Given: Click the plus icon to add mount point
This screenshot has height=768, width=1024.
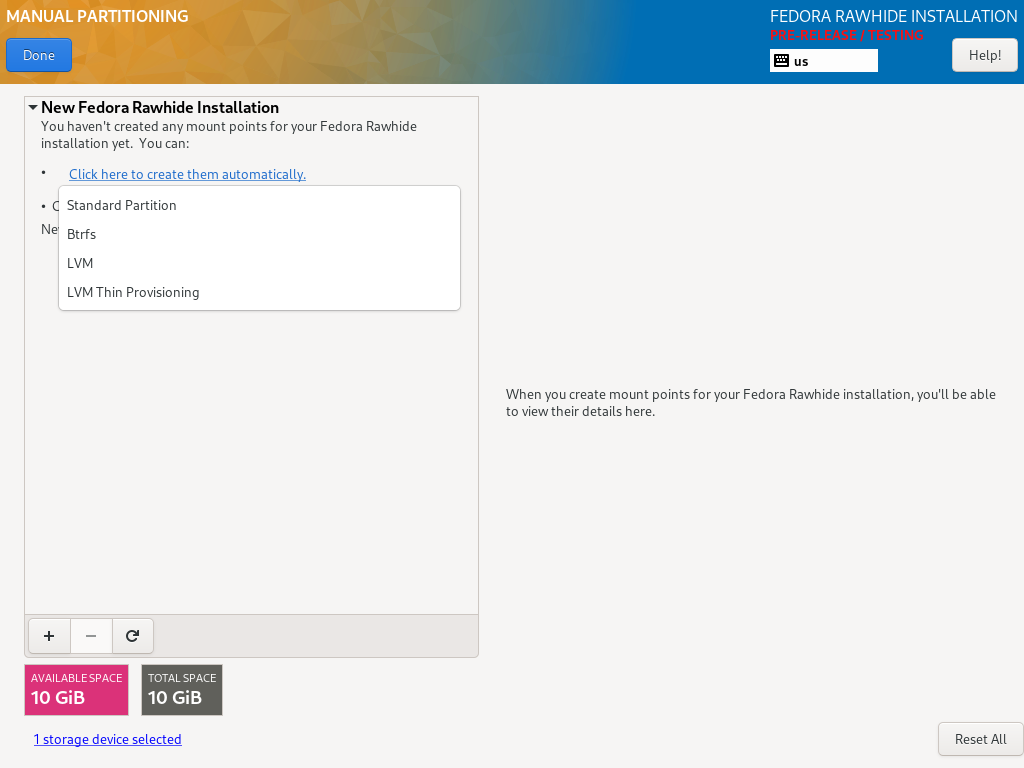Looking at the screenshot, I should 49,636.
